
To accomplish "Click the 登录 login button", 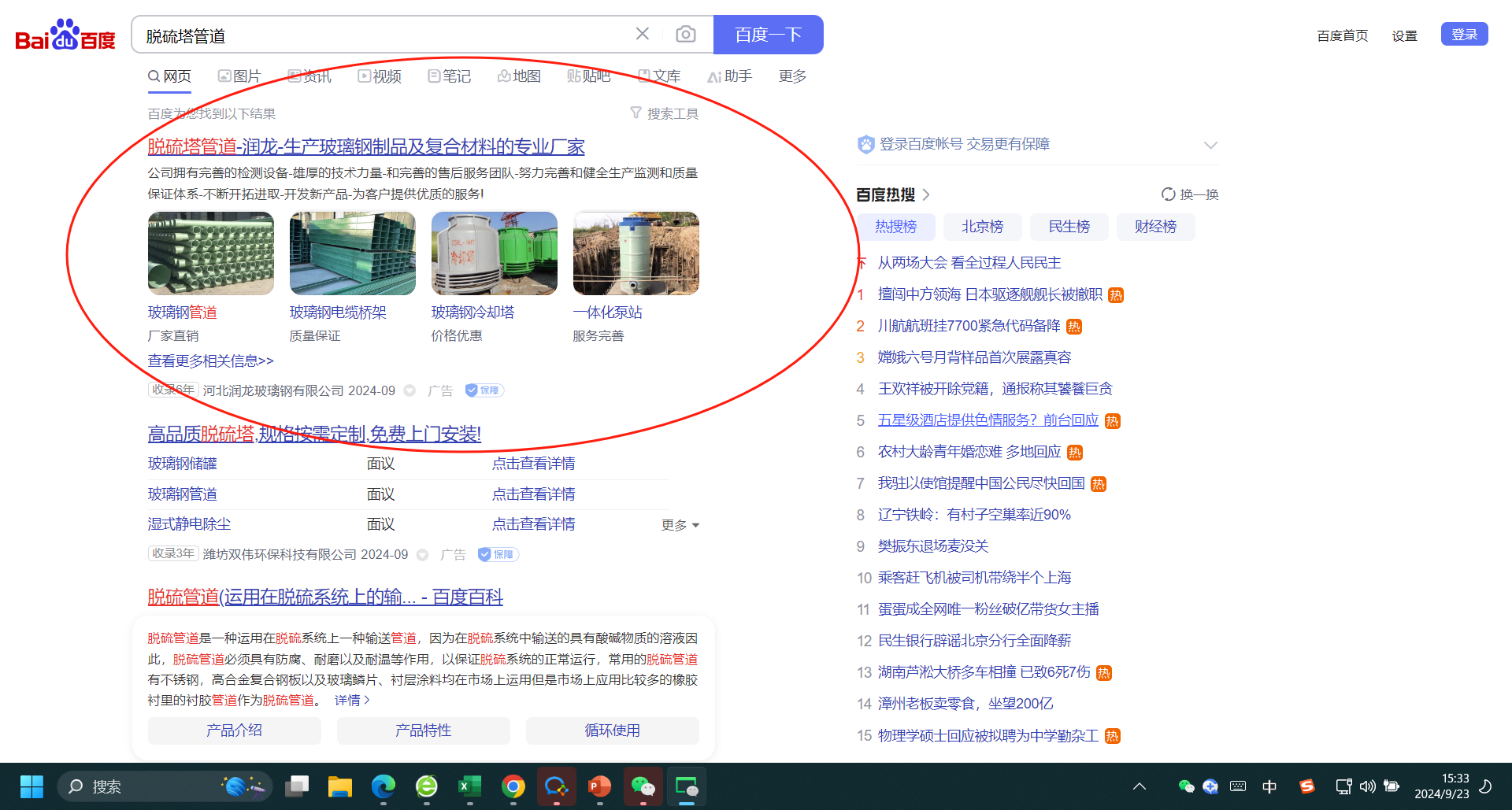I will [x=1464, y=35].
